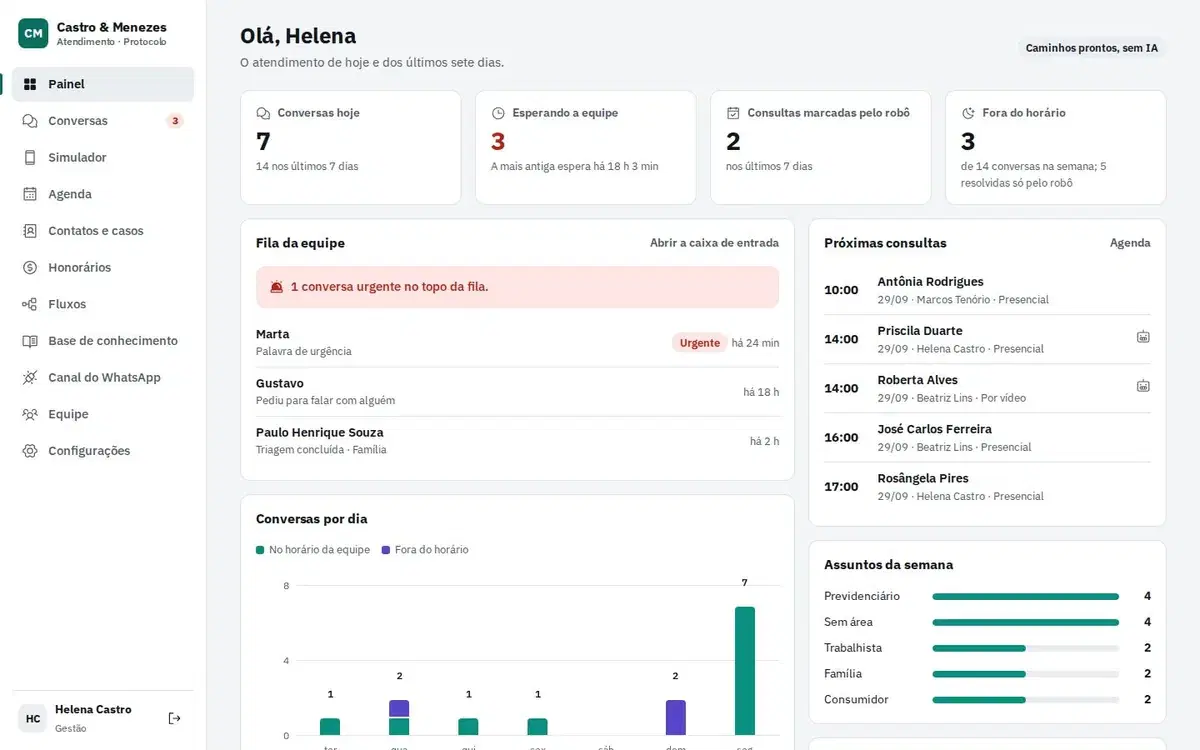
Task: Click the logout icon beside Helena Castro
Action: point(174,718)
